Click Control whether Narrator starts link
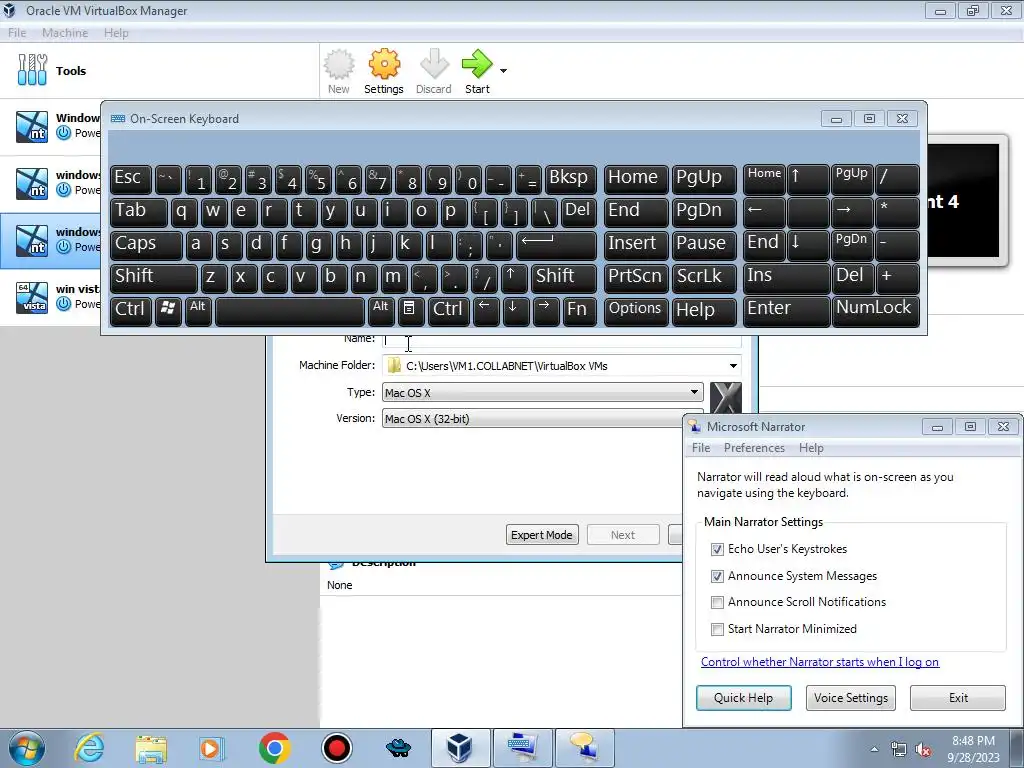 pos(820,662)
